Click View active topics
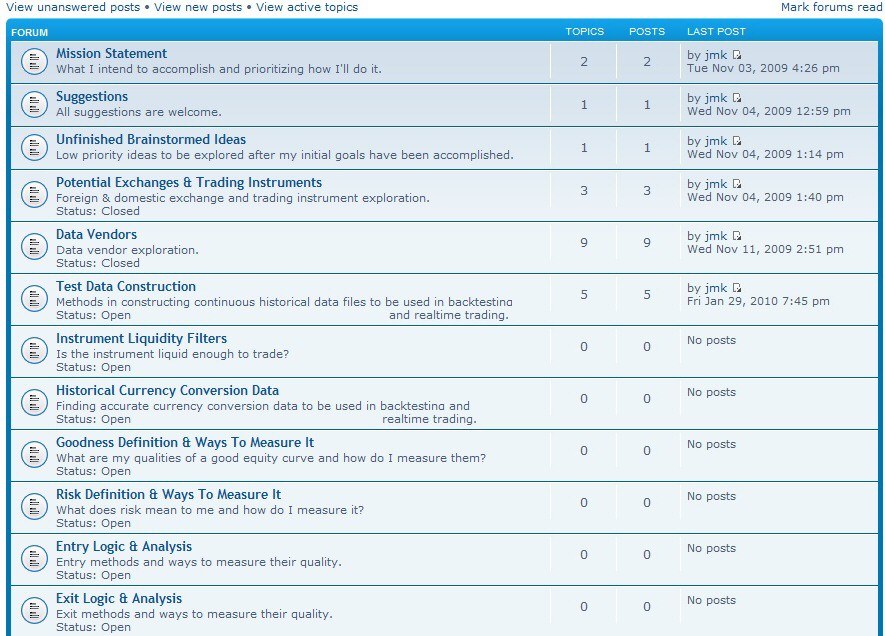The image size is (885, 636). click(x=306, y=7)
